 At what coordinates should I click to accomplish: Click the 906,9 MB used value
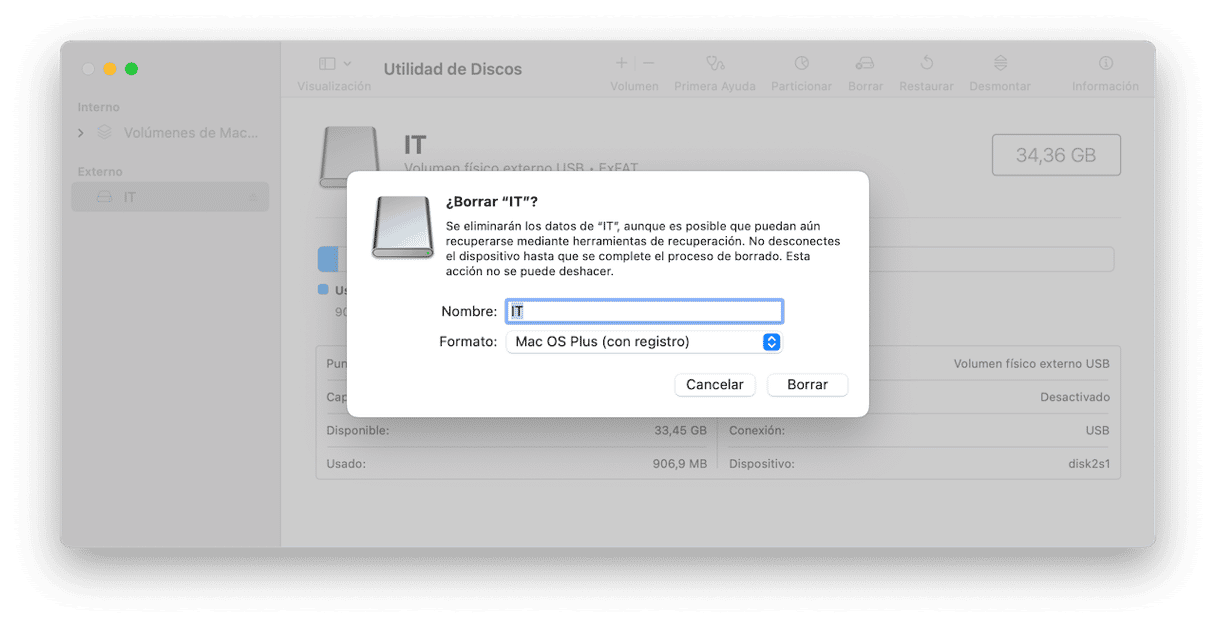(x=680, y=464)
